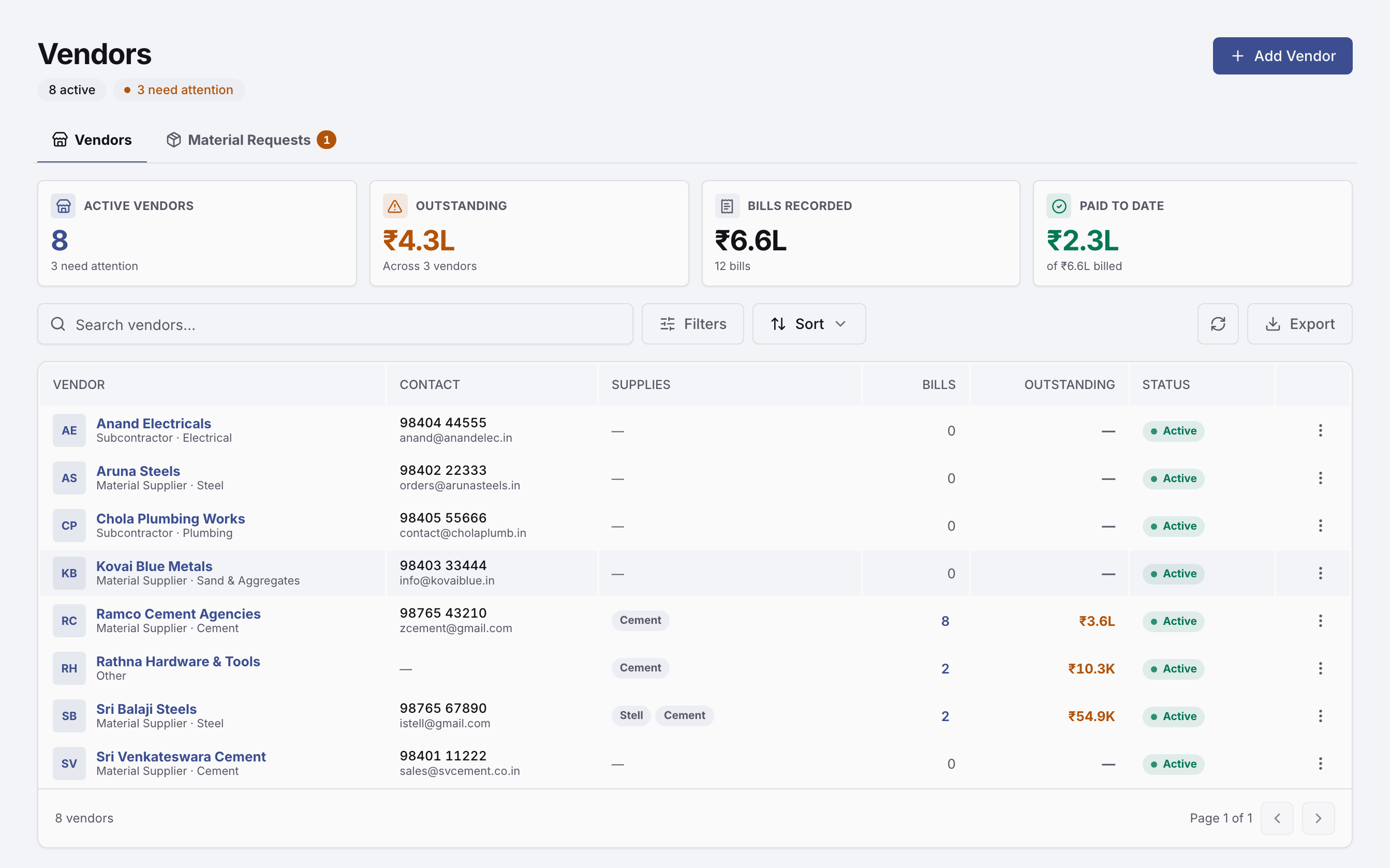Click the RH avatar badge
Image resolution: width=1390 pixels, height=868 pixels.
(x=69, y=669)
